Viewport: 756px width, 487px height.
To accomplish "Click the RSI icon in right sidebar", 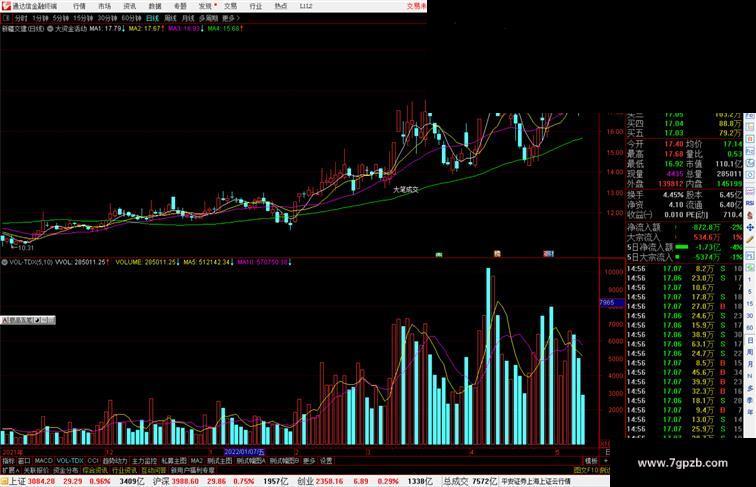I will [x=750, y=203].
